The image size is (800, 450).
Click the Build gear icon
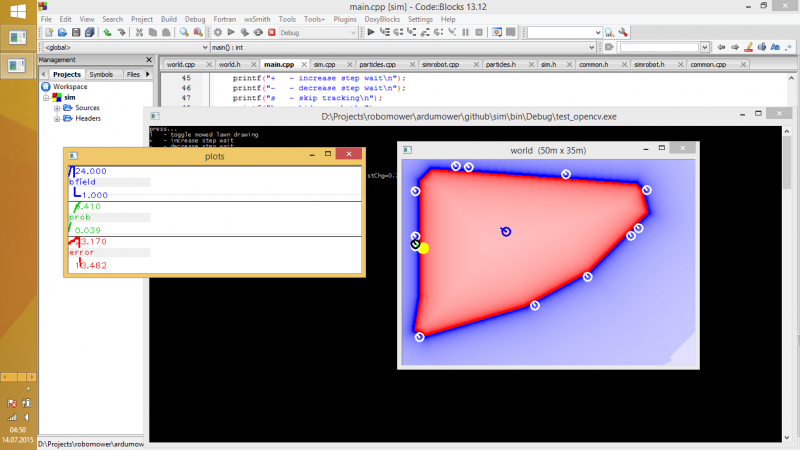click(x=218, y=33)
